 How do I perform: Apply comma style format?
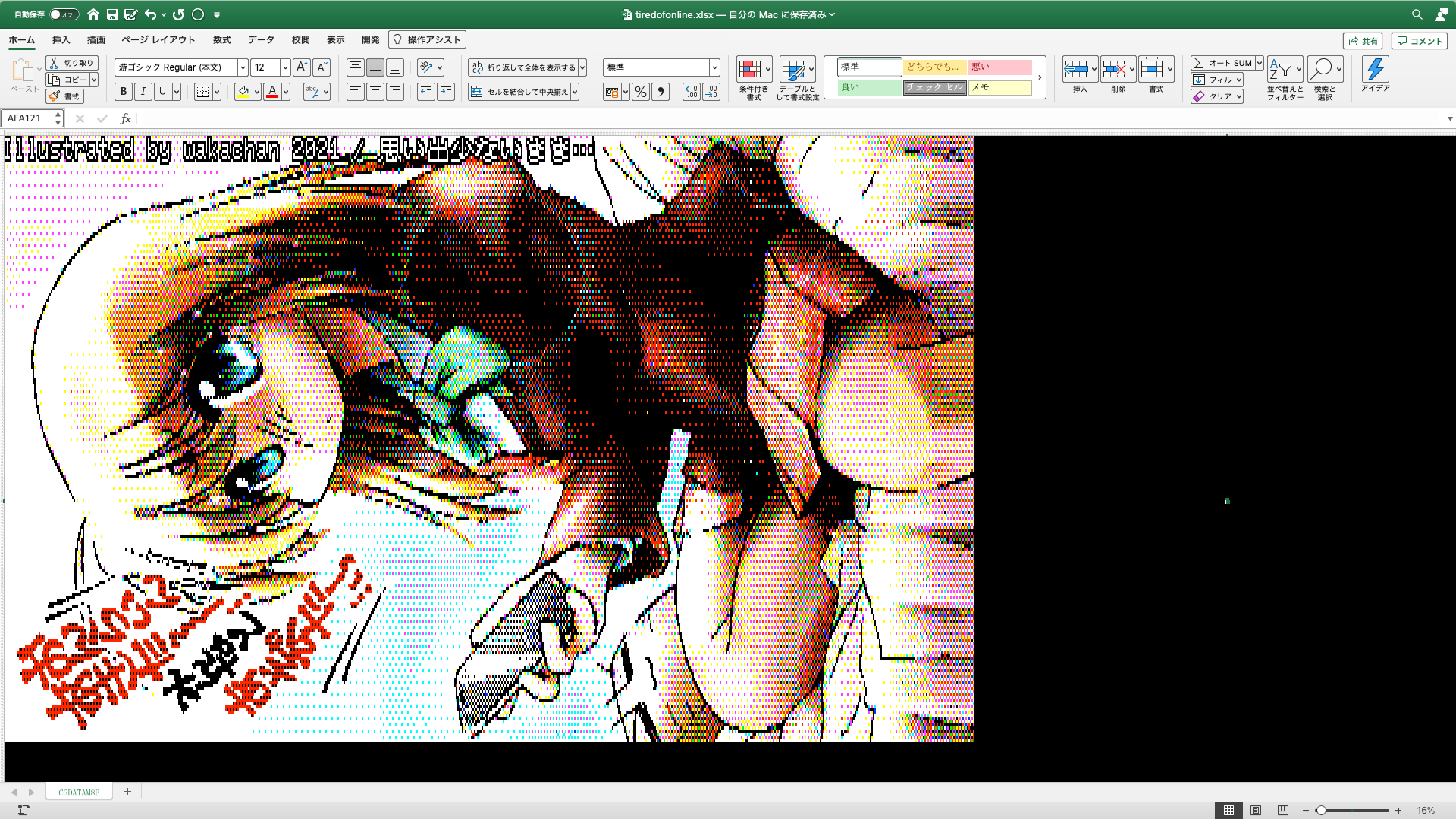coord(661,92)
